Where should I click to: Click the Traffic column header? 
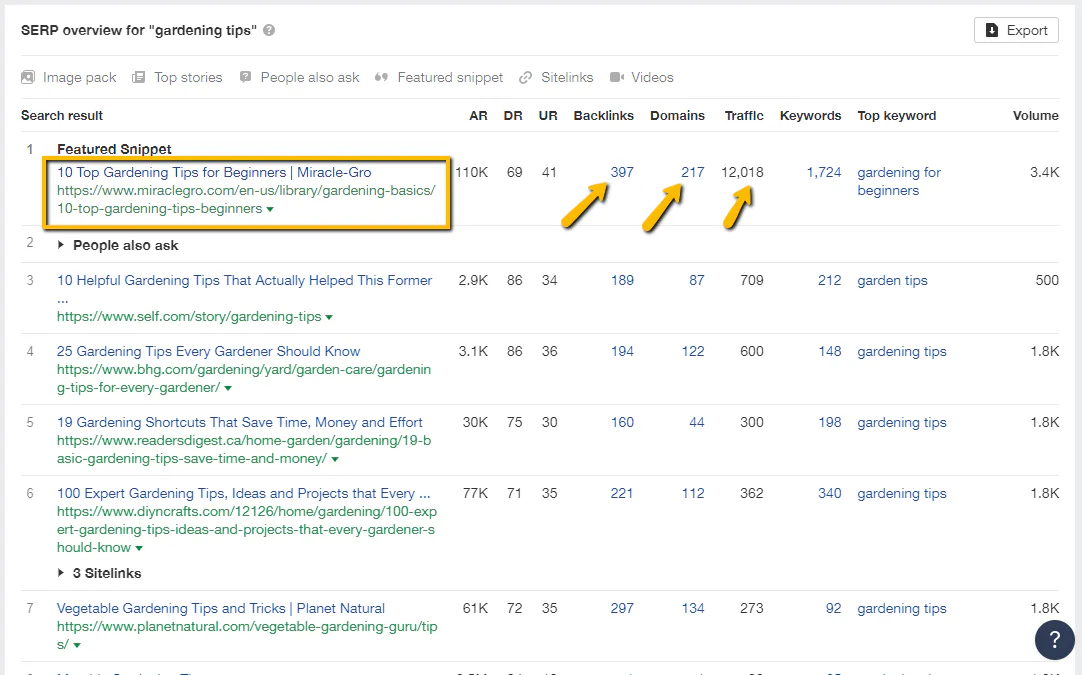(744, 115)
